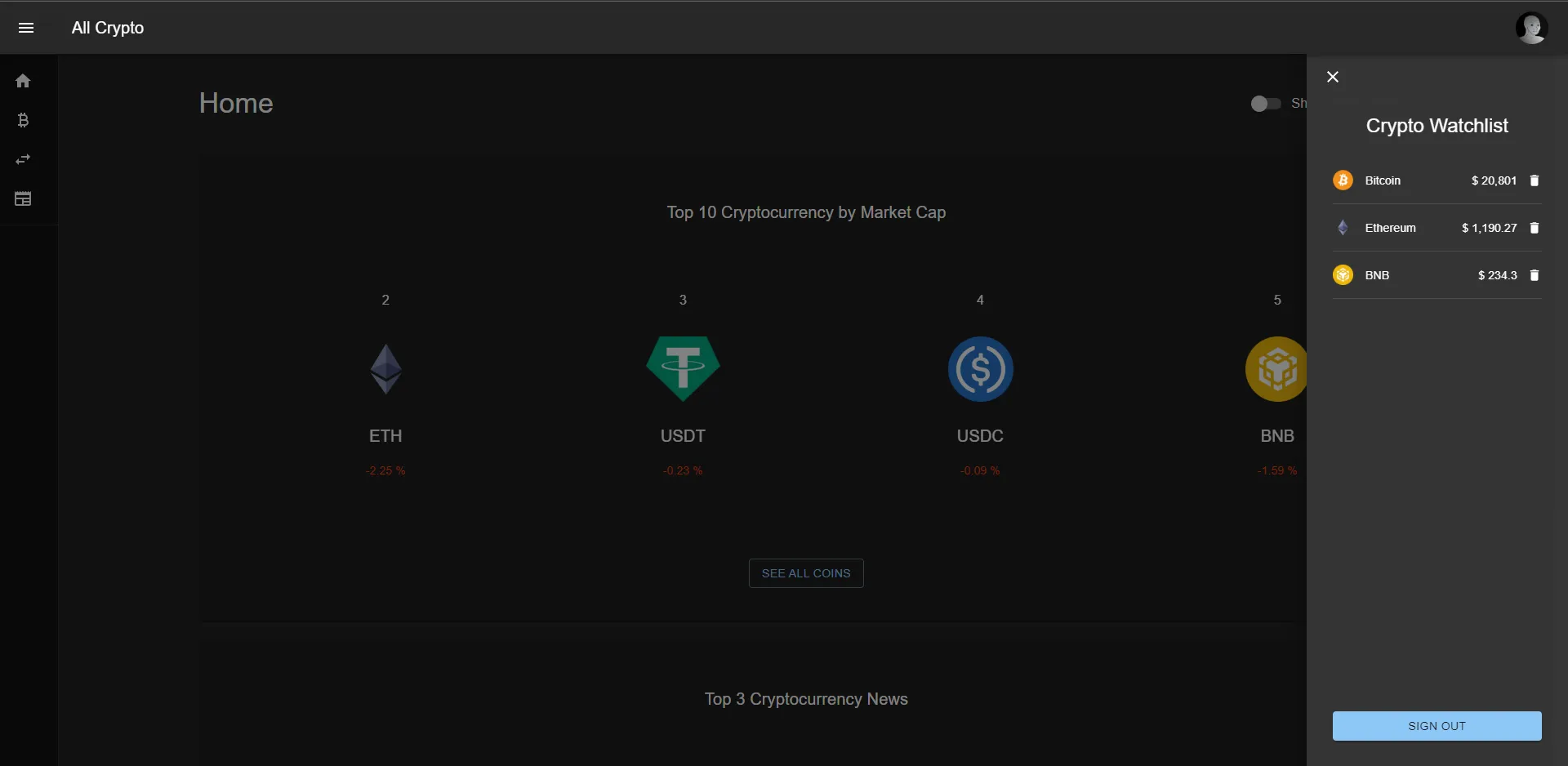Screen dimensions: 1568x766
Task: Click the ETH diamond coin logo
Action: 385,369
